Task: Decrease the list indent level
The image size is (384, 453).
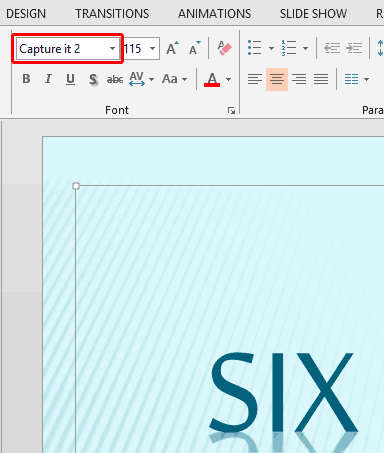Action: coord(332,48)
